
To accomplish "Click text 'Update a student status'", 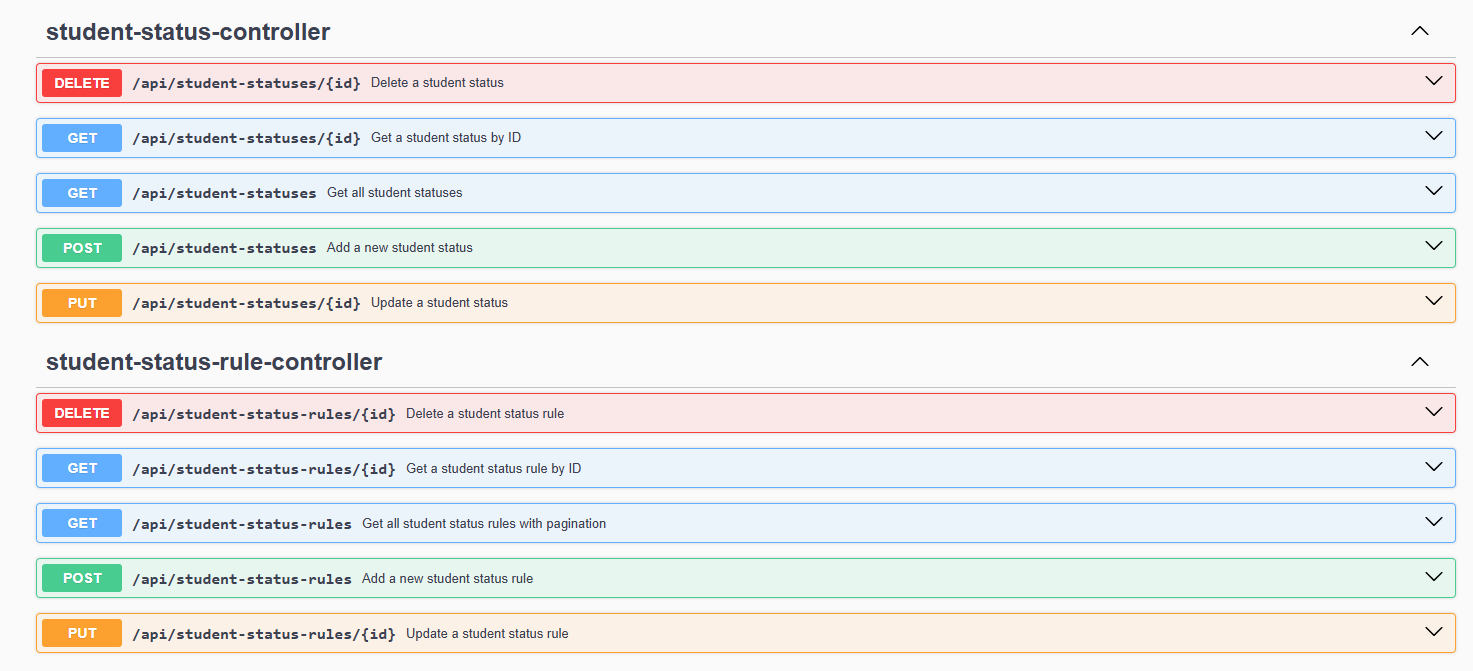I will point(439,303).
